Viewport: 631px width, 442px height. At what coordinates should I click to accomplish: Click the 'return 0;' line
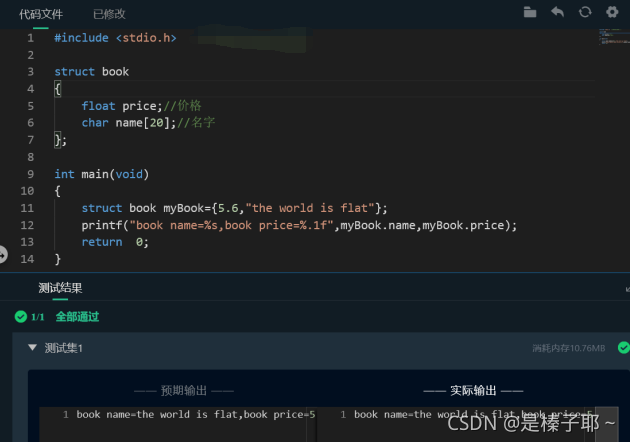115,242
